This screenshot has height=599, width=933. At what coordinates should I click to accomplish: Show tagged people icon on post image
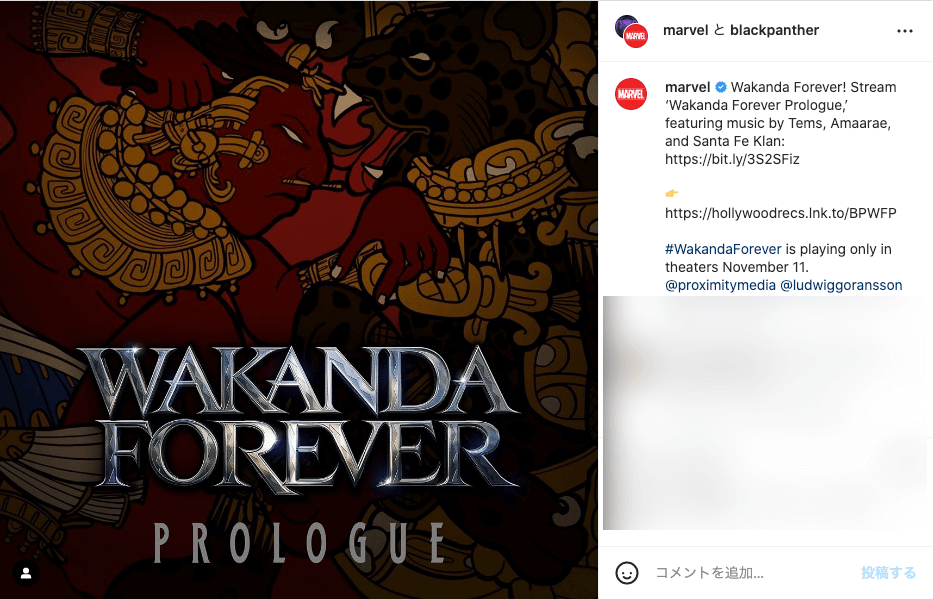tap(26, 573)
